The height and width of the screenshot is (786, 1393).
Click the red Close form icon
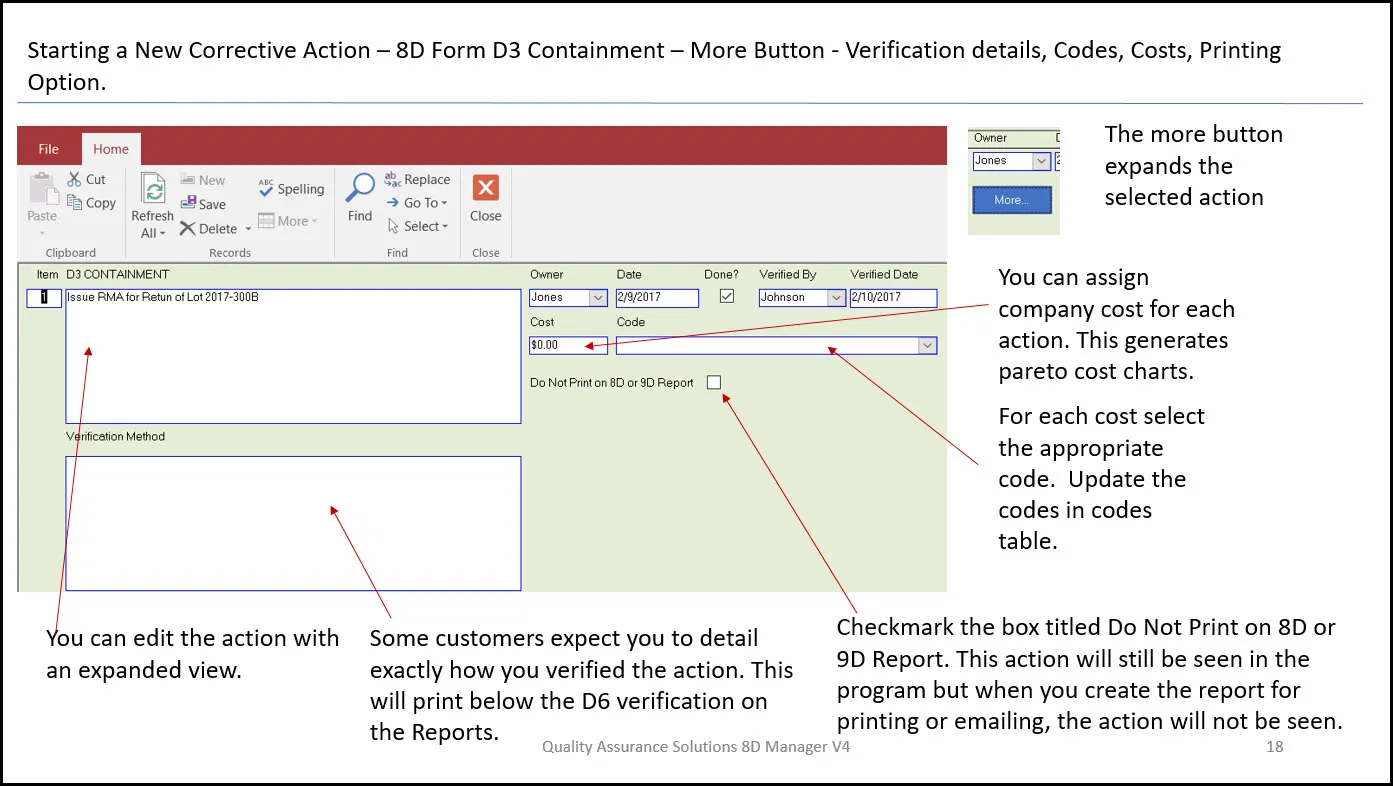tap(486, 188)
